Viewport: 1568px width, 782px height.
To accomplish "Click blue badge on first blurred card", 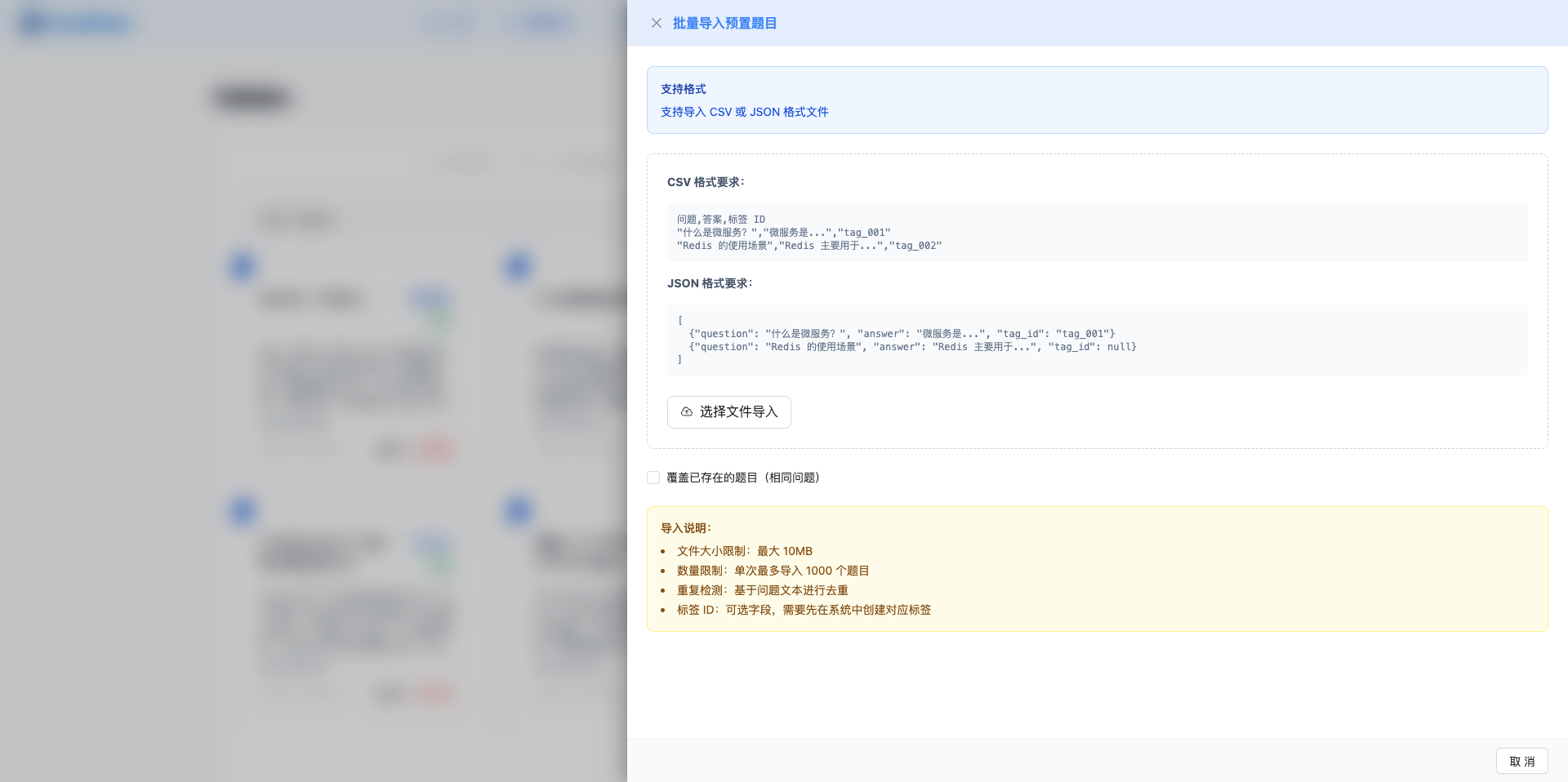I will [243, 267].
